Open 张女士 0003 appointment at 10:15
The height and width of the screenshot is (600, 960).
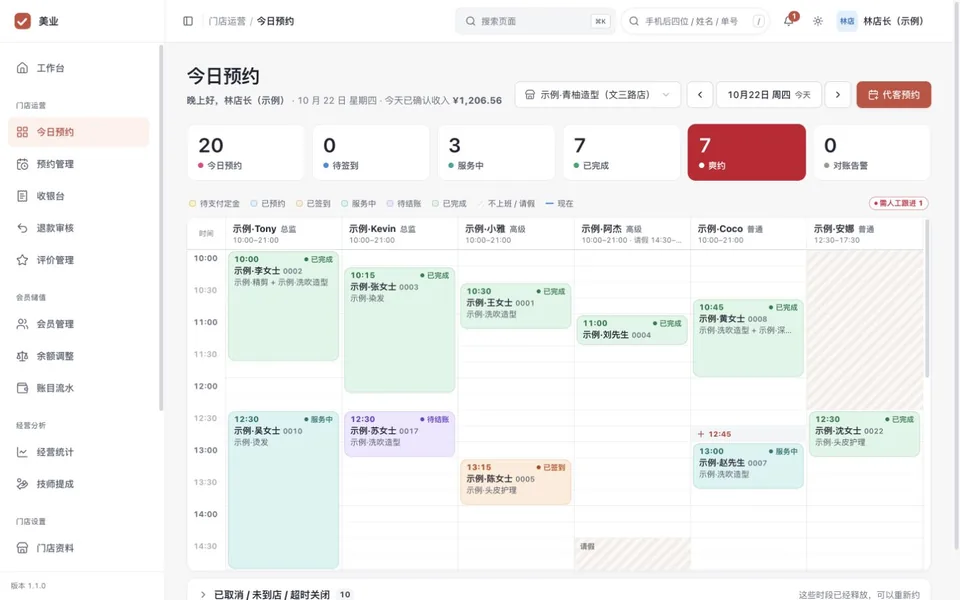click(400, 329)
